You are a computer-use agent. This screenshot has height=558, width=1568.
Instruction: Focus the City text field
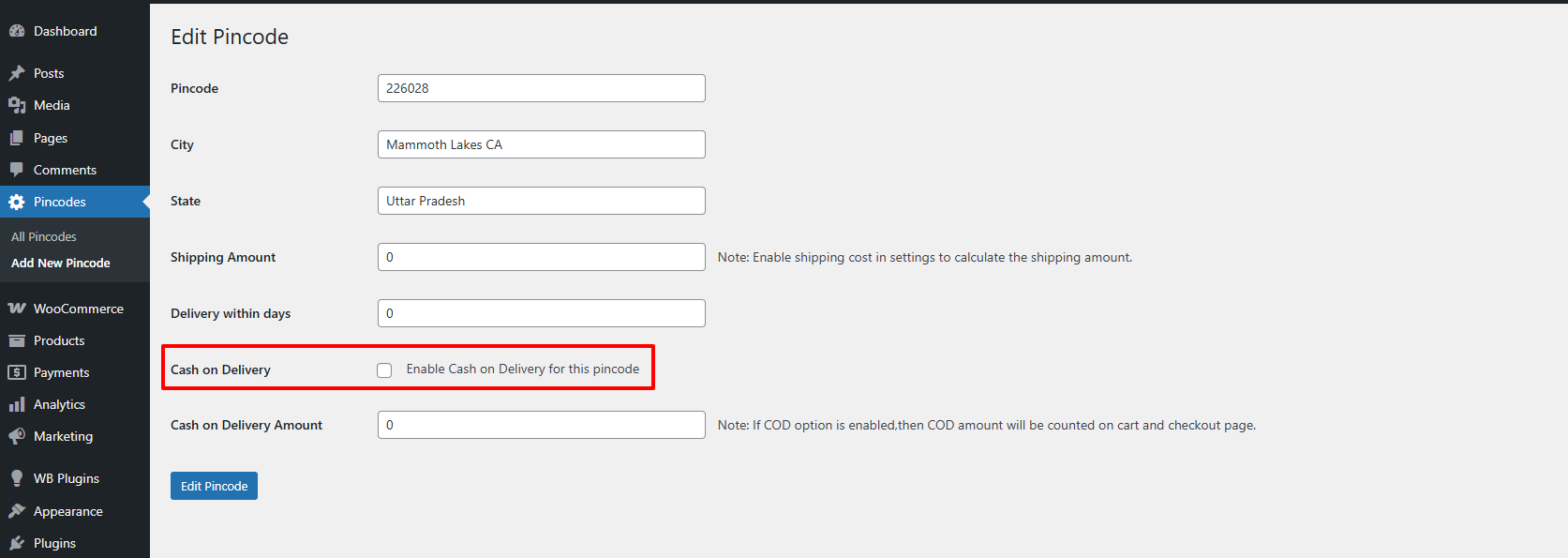click(541, 144)
